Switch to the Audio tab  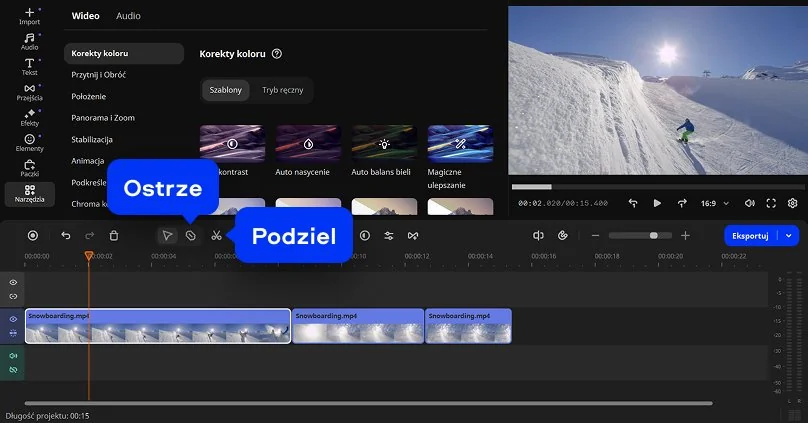click(128, 16)
